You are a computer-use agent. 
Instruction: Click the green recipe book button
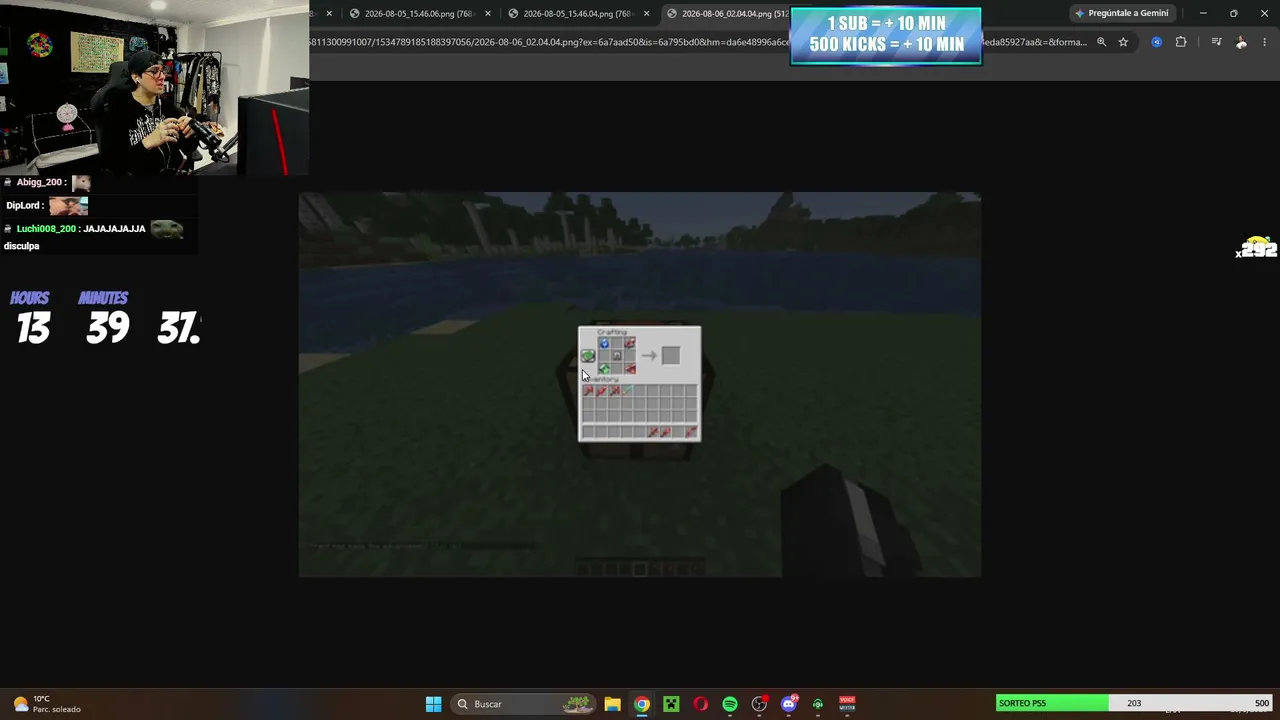point(588,356)
